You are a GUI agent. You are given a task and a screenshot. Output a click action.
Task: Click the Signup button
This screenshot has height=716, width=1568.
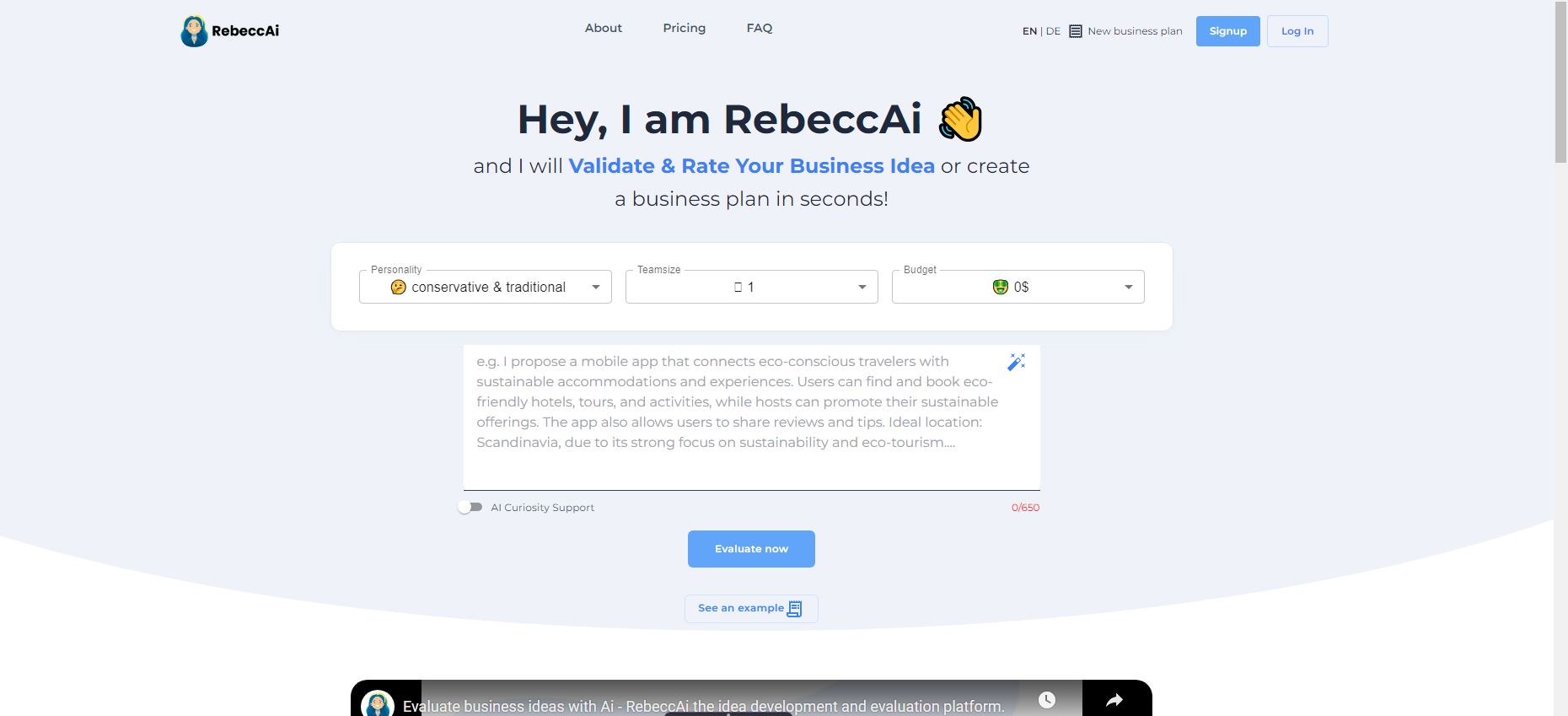coord(1228,31)
